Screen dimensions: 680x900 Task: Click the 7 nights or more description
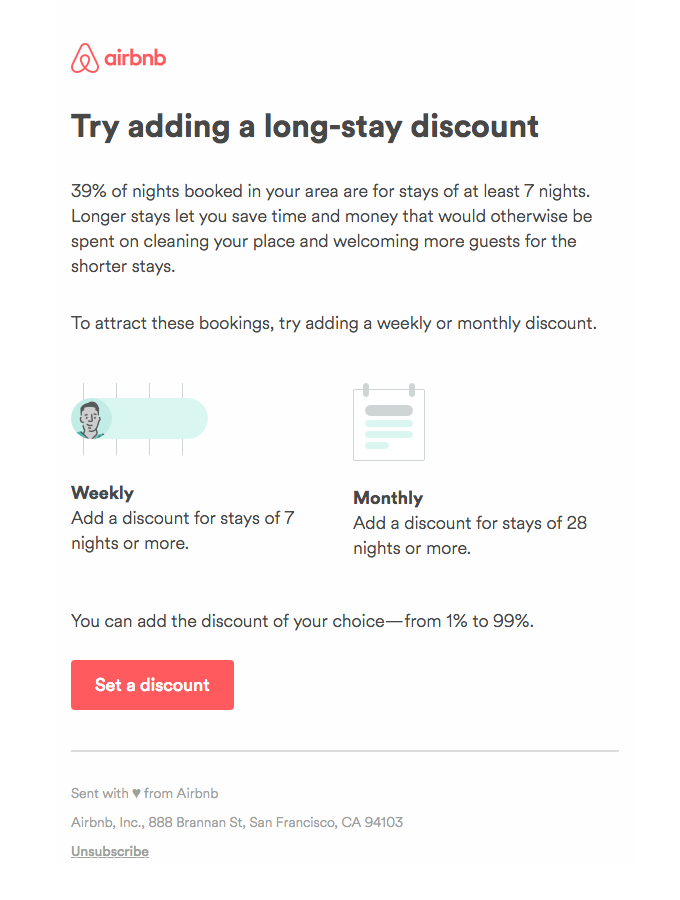[183, 530]
